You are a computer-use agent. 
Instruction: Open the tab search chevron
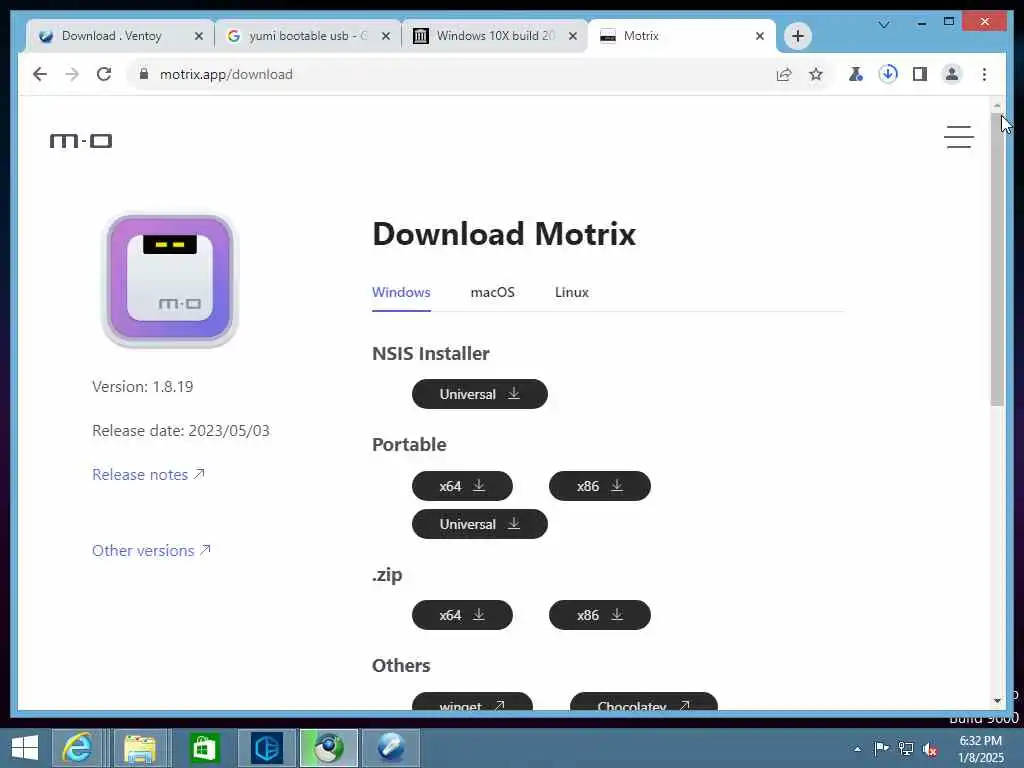tap(884, 25)
